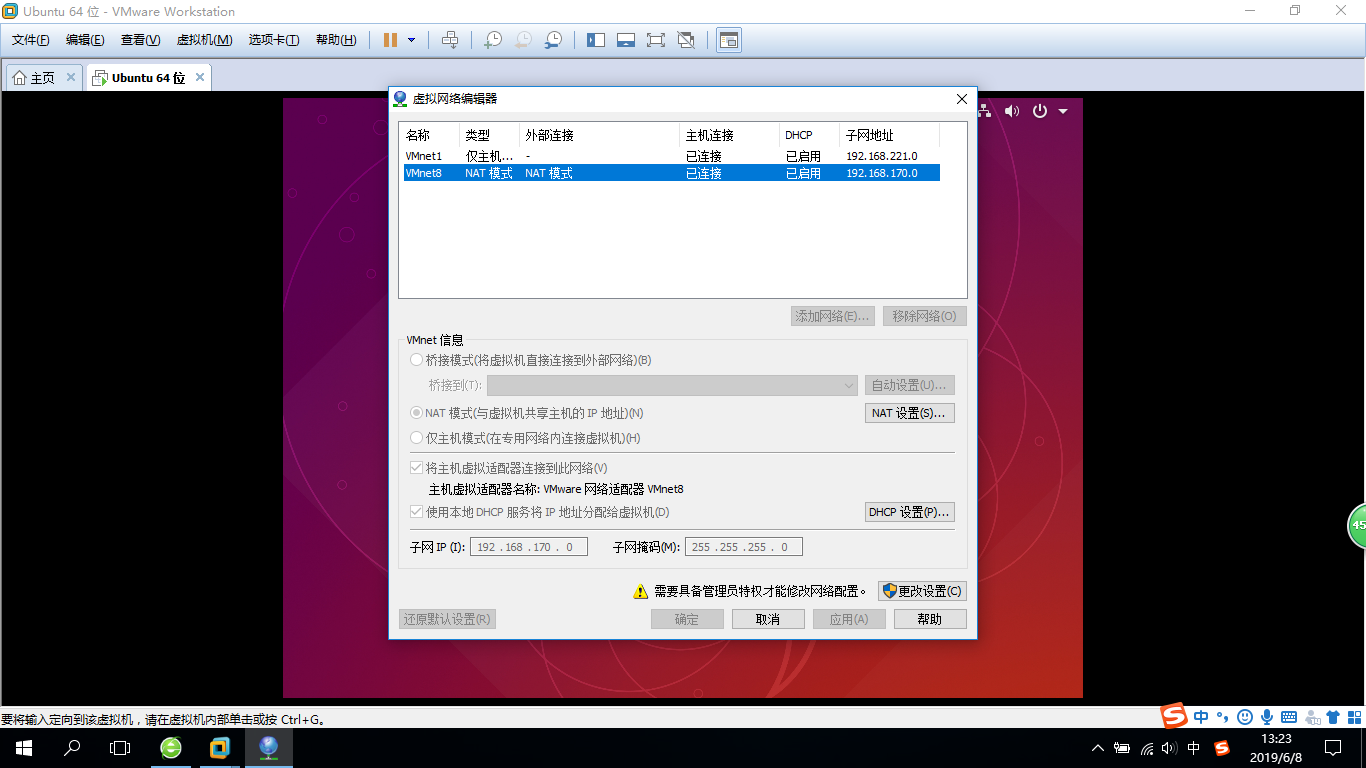Toggle 使用本地 DHCP 服务 checkbox
The height and width of the screenshot is (768, 1366).
pos(417,512)
